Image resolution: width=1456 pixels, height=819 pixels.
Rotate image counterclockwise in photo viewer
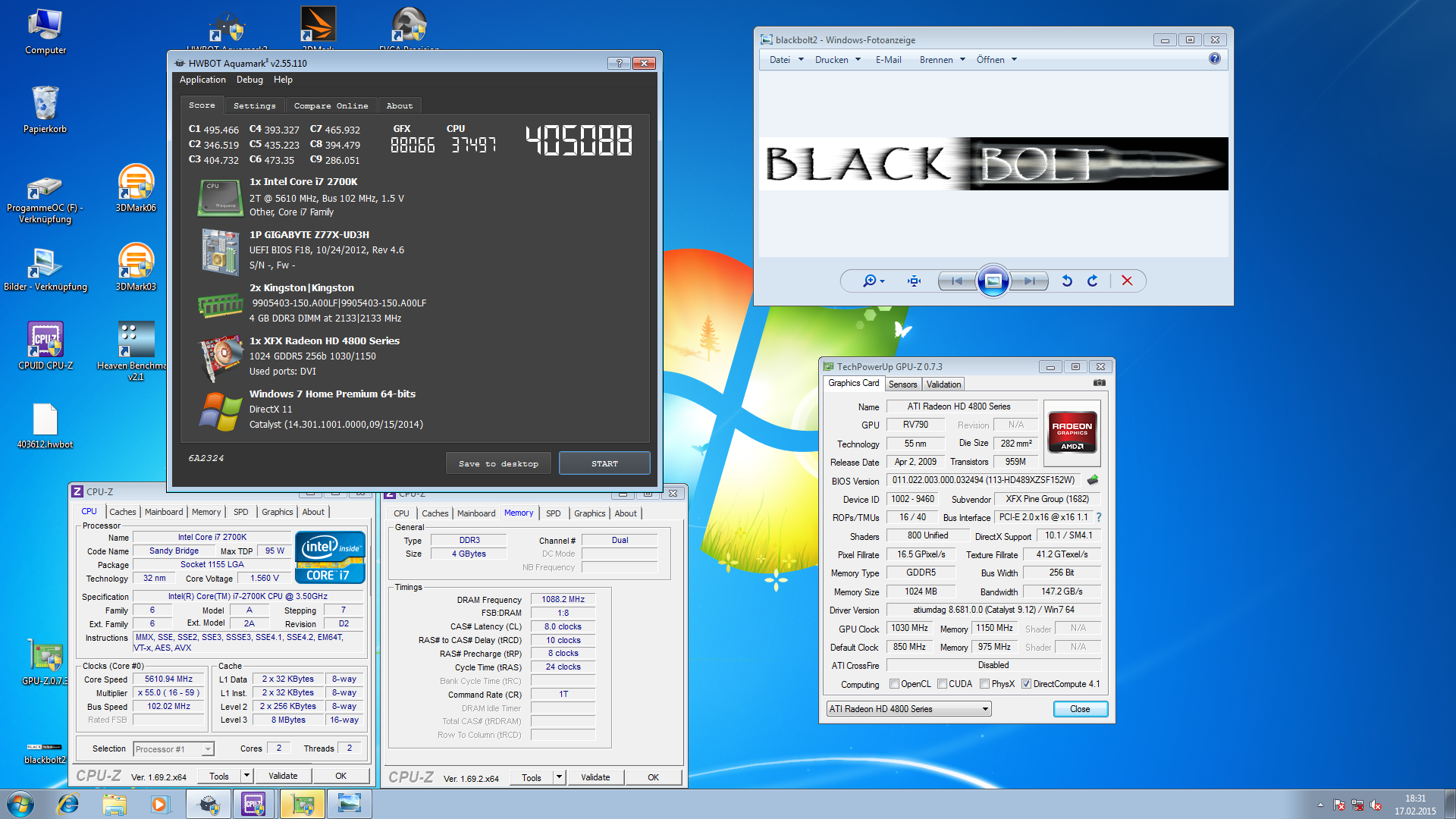tap(1067, 281)
